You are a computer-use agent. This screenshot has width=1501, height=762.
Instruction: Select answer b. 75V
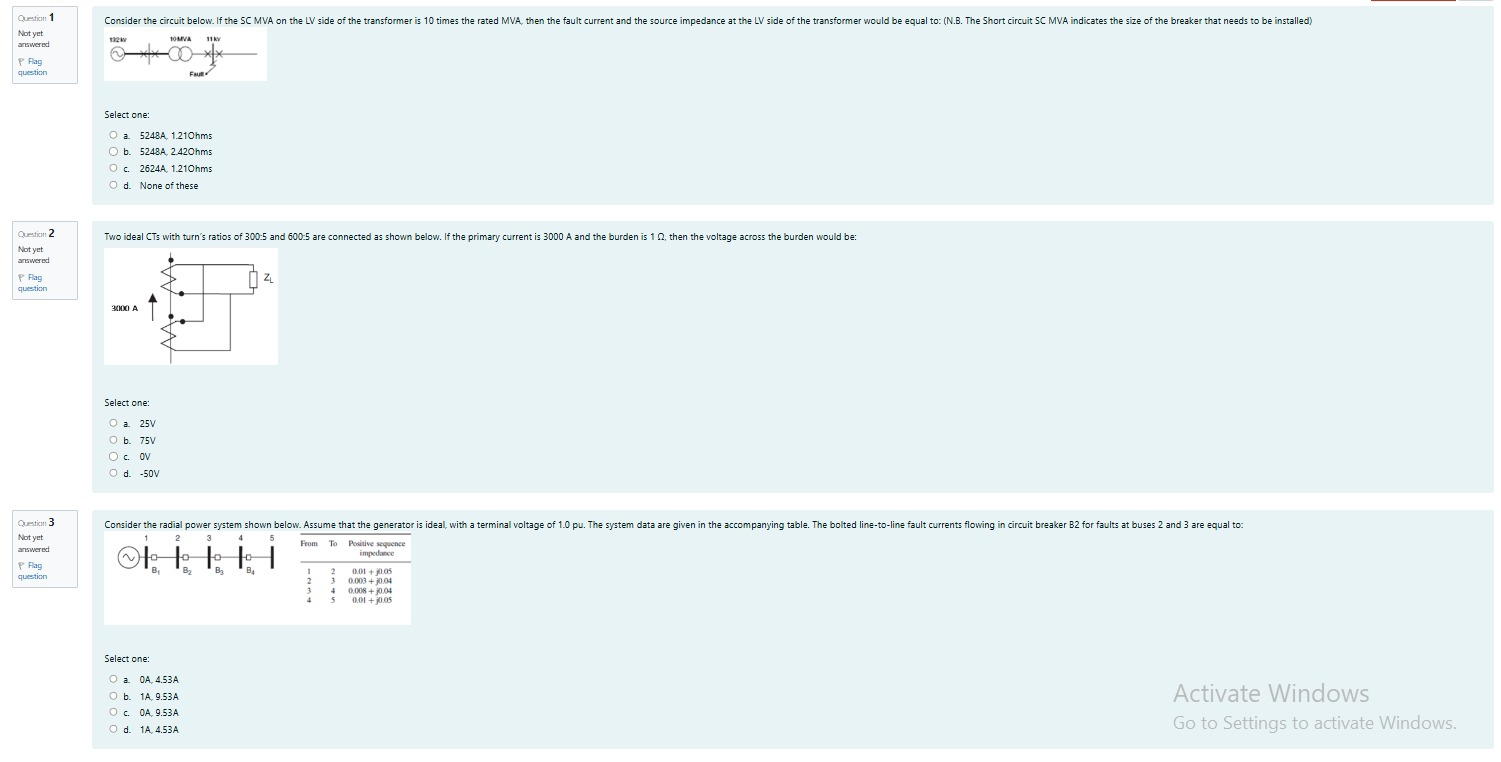(x=115, y=441)
